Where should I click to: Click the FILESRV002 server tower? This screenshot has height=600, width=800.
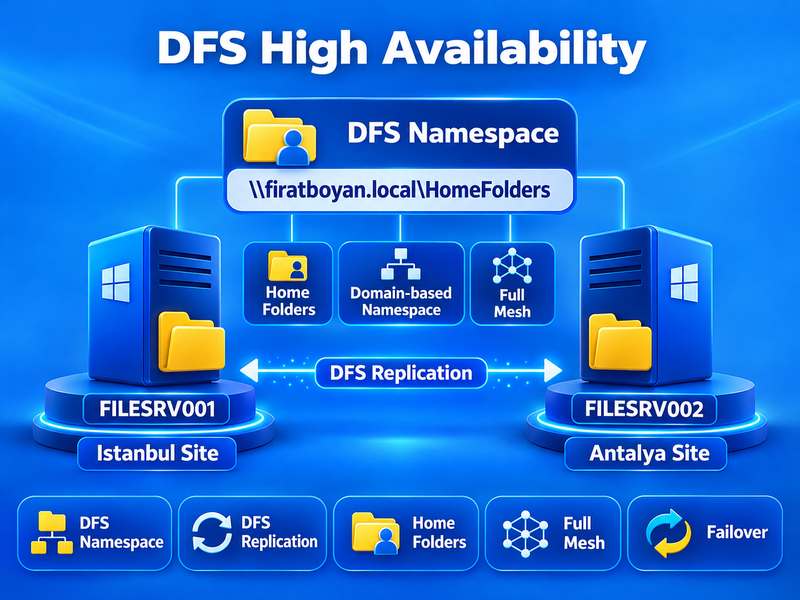coord(646,306)
